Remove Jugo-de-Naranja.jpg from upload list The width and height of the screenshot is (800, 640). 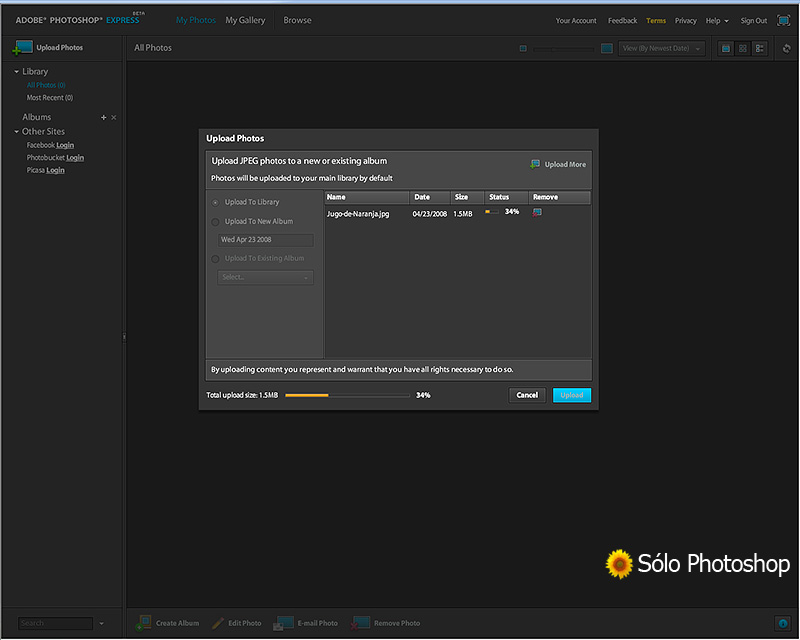point(537,213)
